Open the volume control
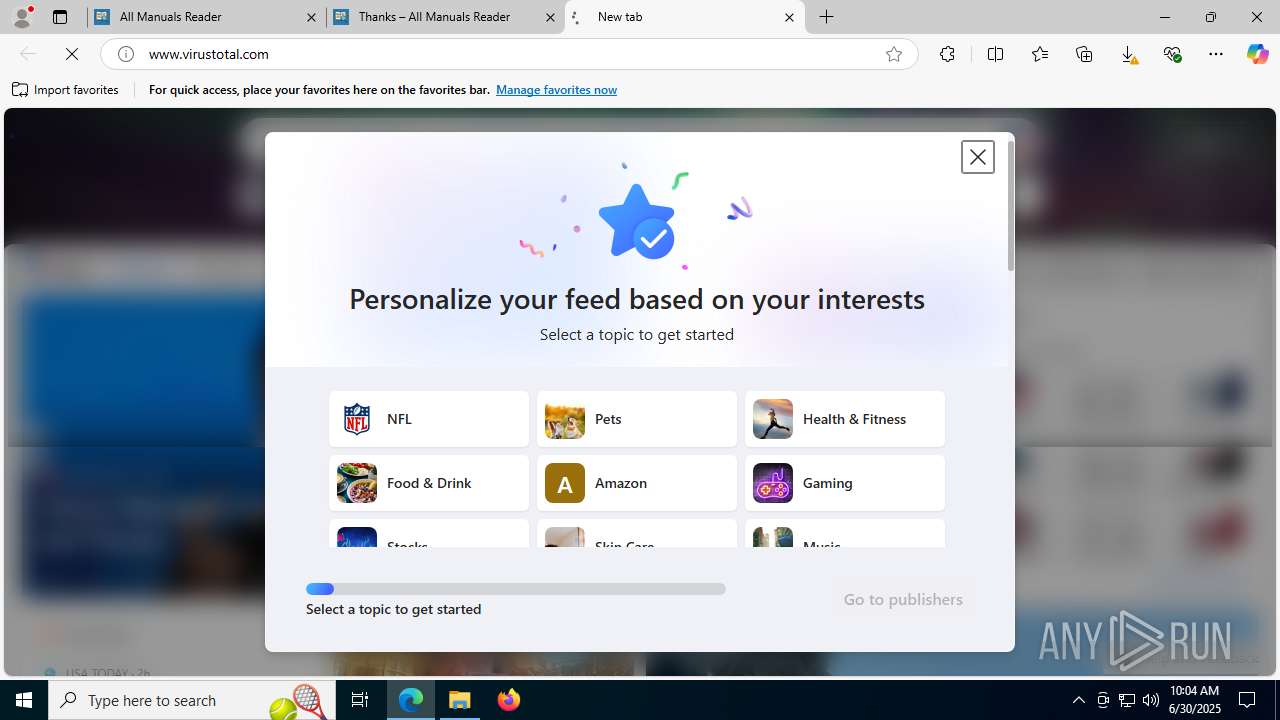1280x720 pixels. click(1151, 700)
